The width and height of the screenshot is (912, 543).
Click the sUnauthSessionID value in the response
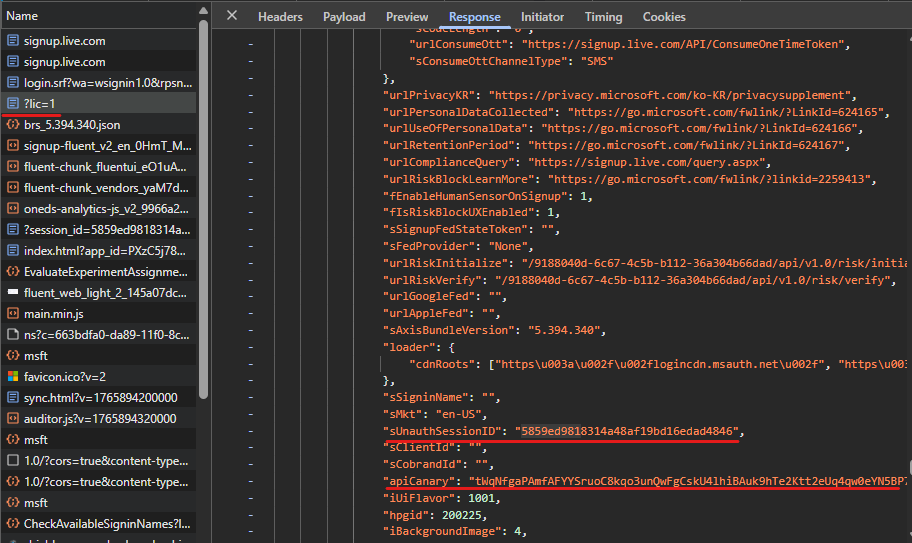click(626, 431)
